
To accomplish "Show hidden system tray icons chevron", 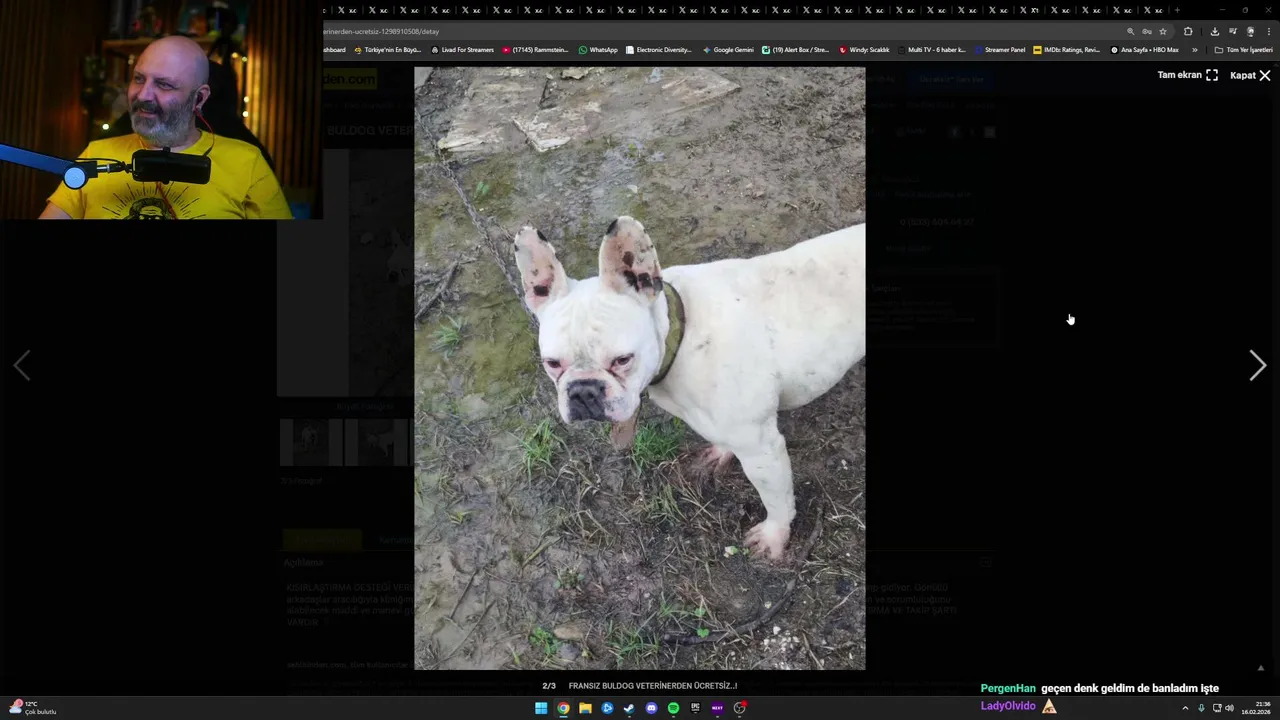I will 1185,708.
